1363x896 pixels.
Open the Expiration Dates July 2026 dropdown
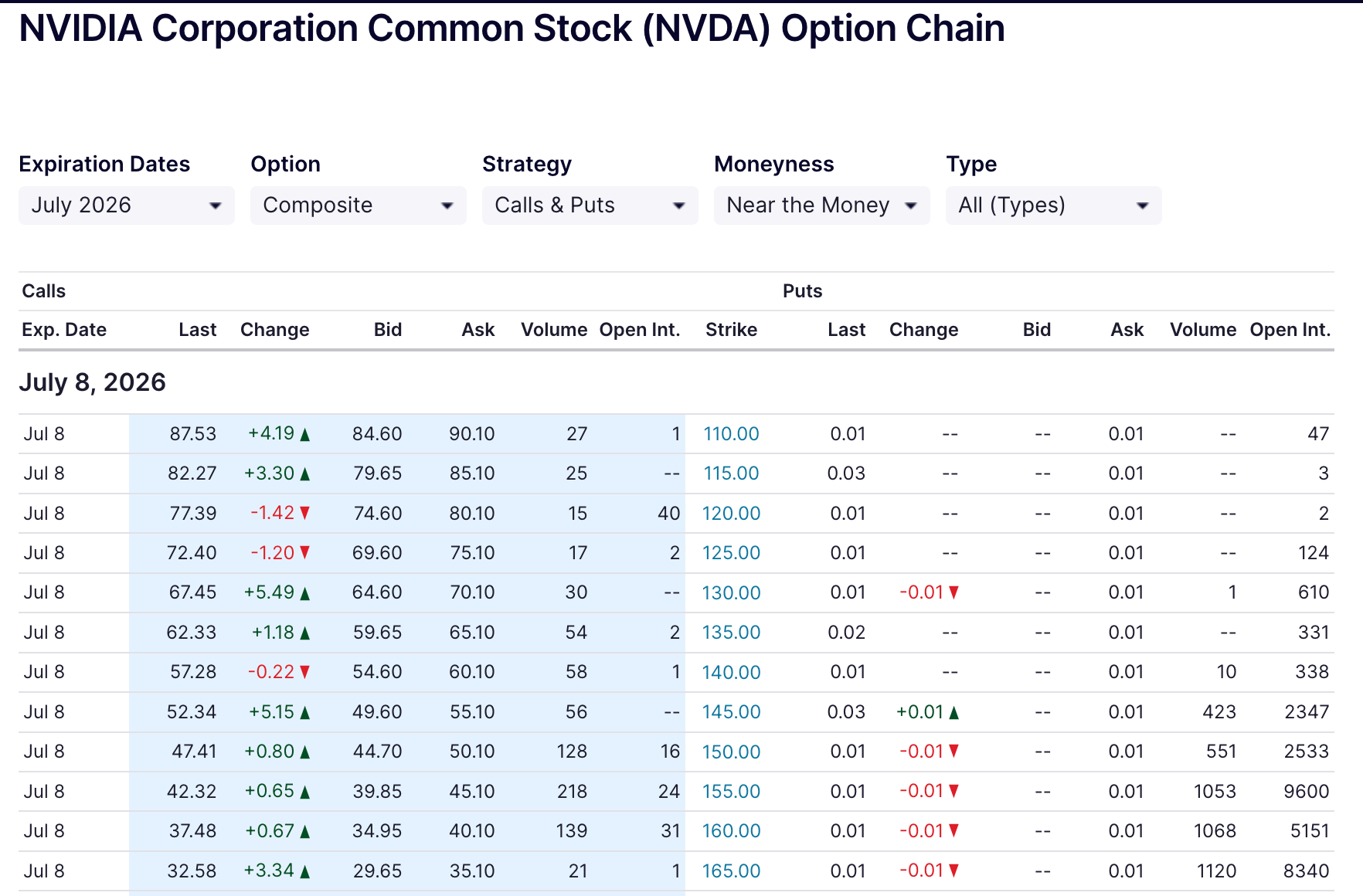pos(127,205)
